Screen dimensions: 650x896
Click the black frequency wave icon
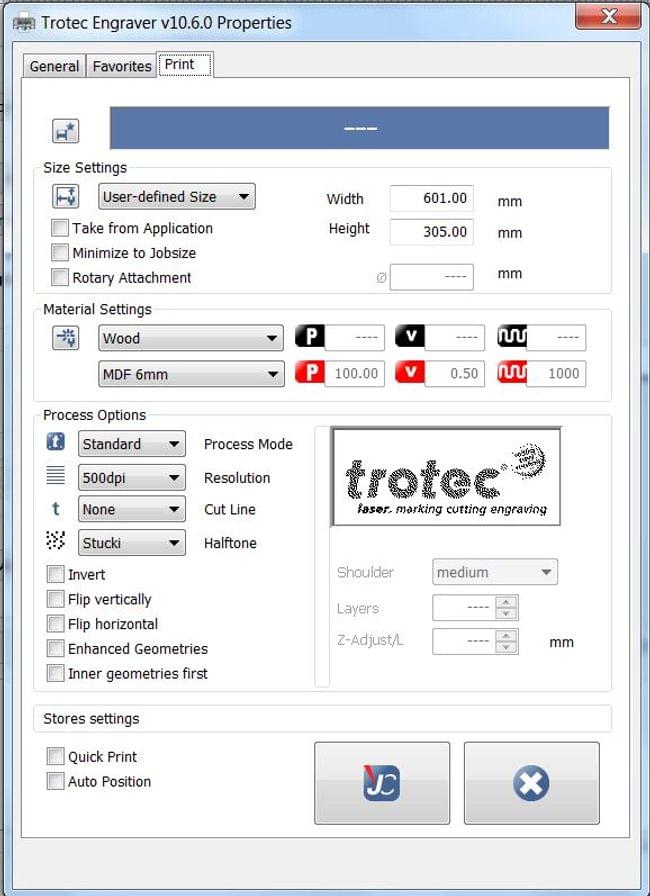pyautogui.click(x=512, y=337)
